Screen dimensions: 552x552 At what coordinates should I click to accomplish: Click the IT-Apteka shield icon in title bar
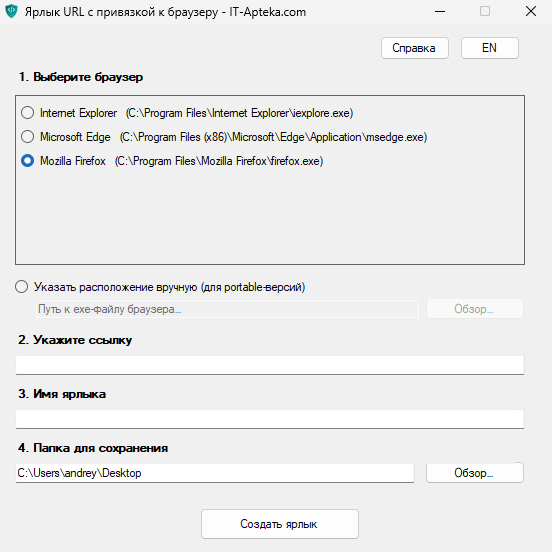[x=11, y=11]
